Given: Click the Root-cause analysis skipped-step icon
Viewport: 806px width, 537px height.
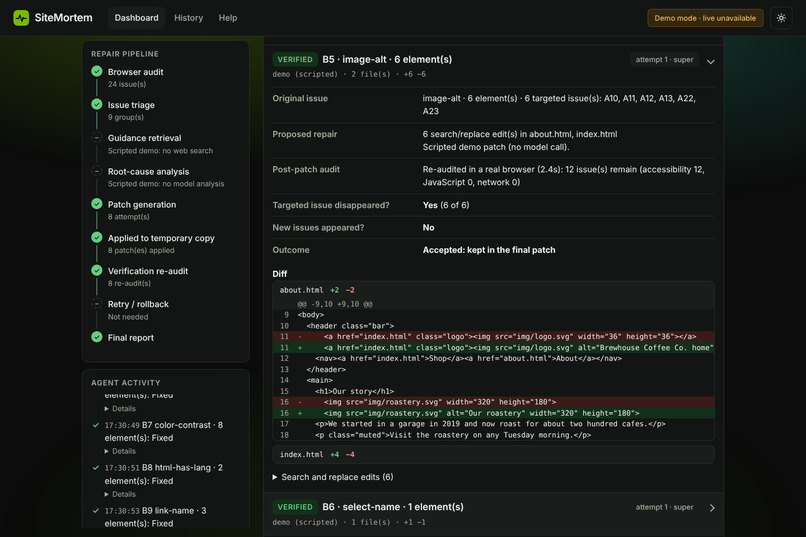Looking at the screenshot, I should tap(97, 171).
